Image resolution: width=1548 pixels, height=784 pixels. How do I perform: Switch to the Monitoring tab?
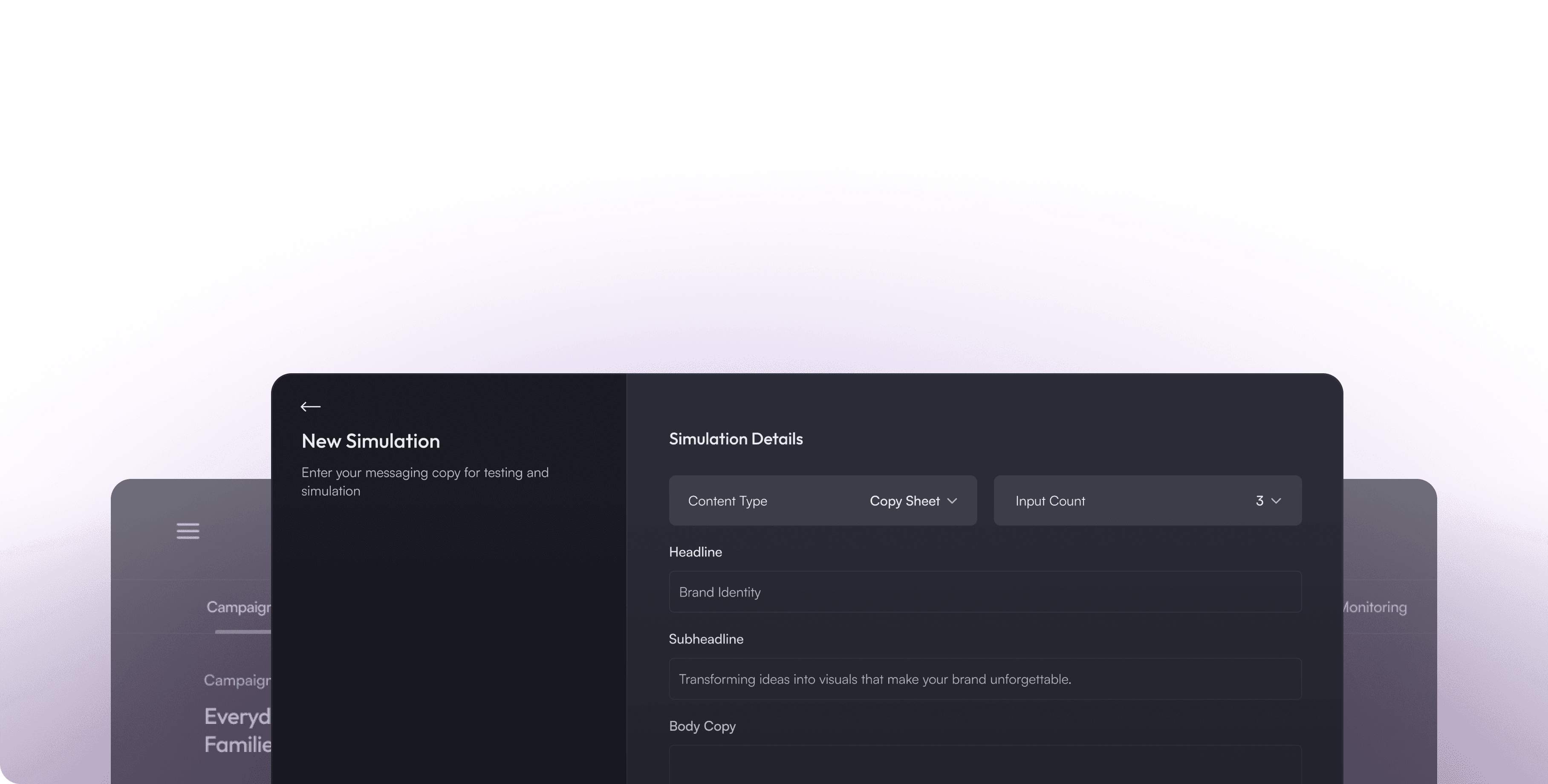point(1375,607)
